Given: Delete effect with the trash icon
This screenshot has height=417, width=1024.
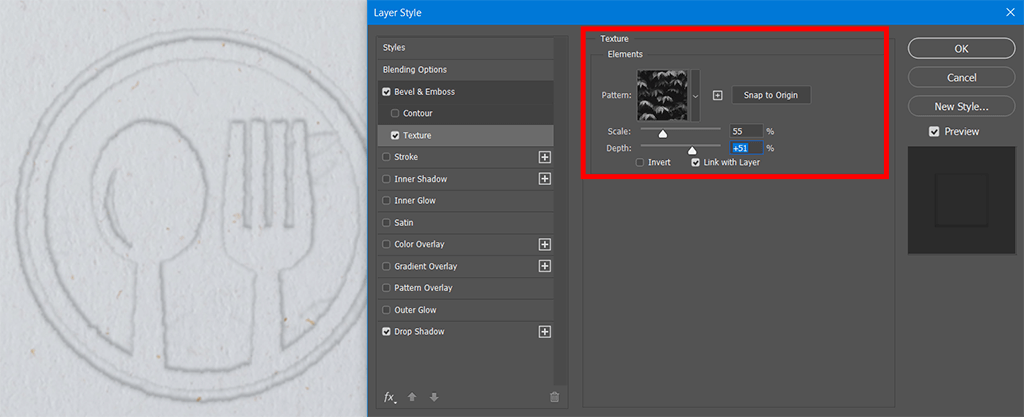Looking at the screenshot, I should tap(554, 397).
